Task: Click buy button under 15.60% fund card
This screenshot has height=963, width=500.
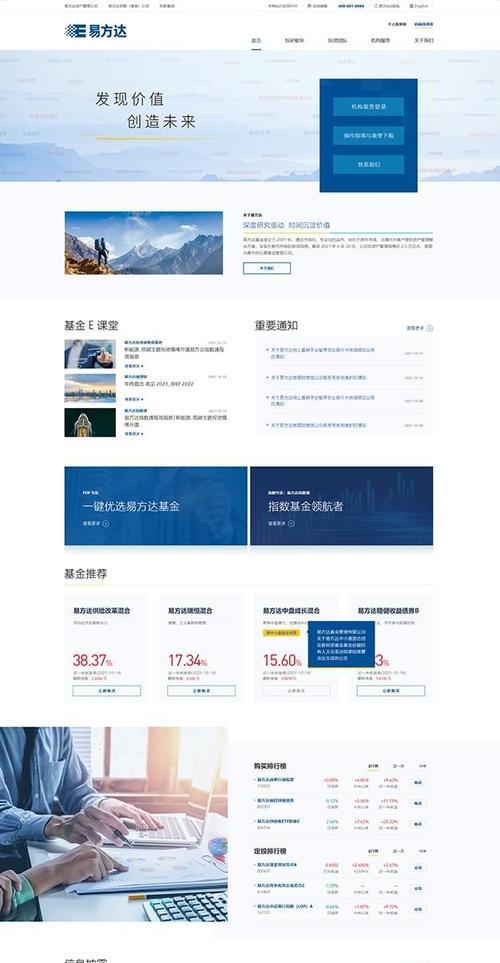Action: (296, 691)
